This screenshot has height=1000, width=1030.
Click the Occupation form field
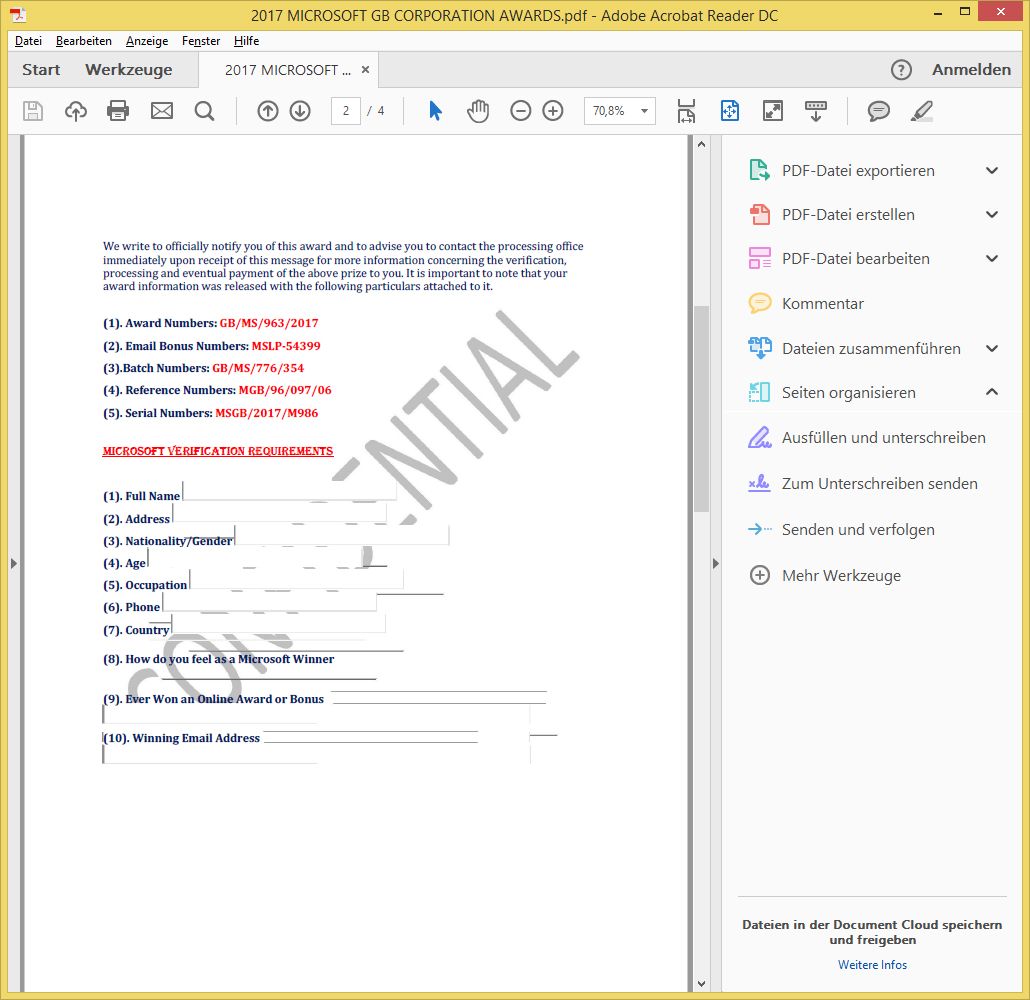(x=296, y=579)
